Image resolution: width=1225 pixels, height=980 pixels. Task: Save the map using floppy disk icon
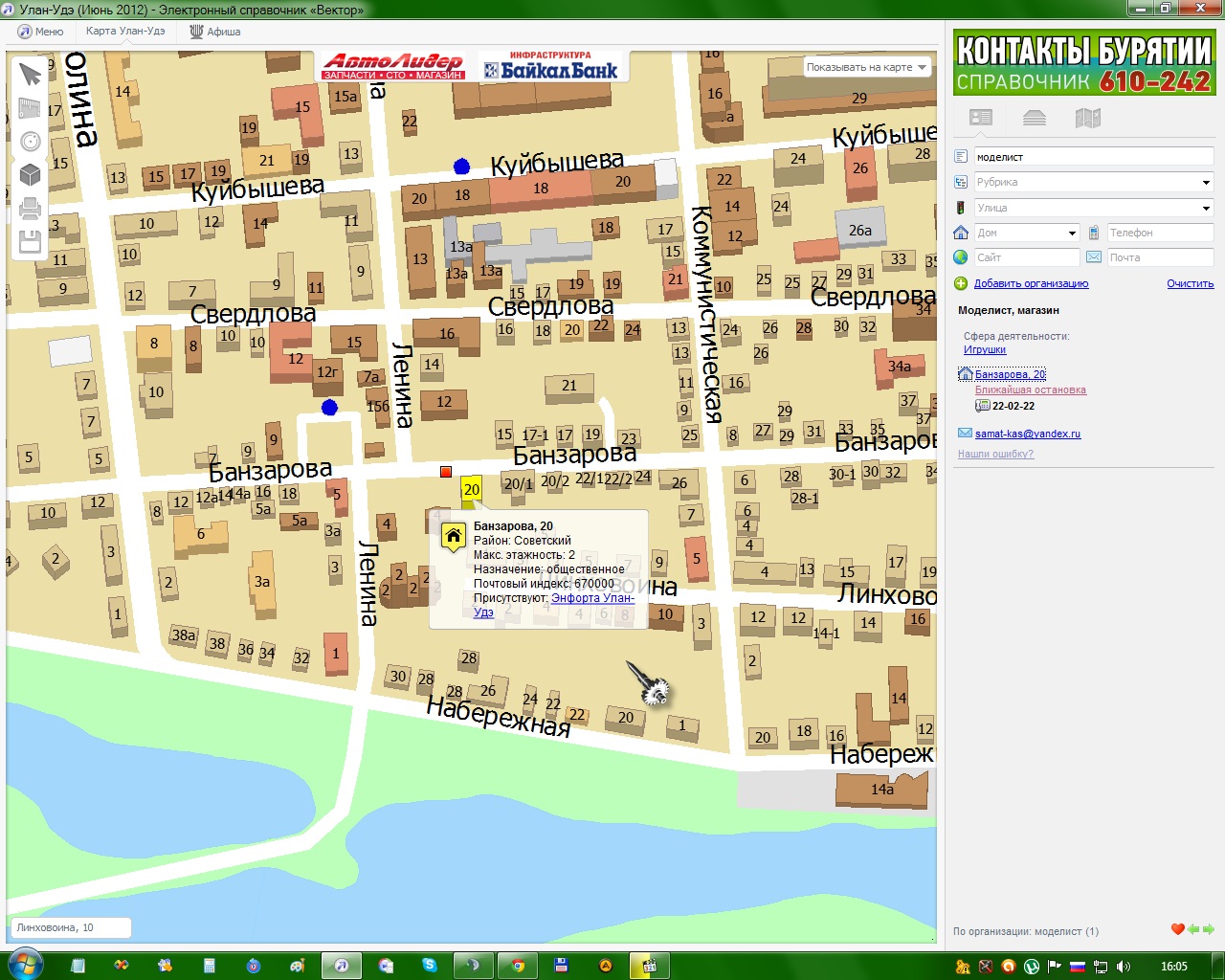point(31,241)
